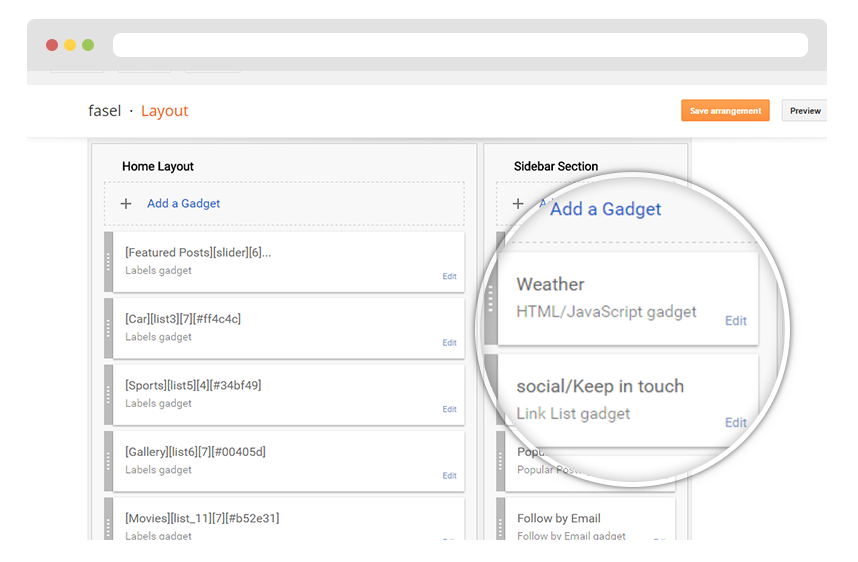The image size is (858, 562).
Task: Click the green maximize window dot
Action: [88, 45]
